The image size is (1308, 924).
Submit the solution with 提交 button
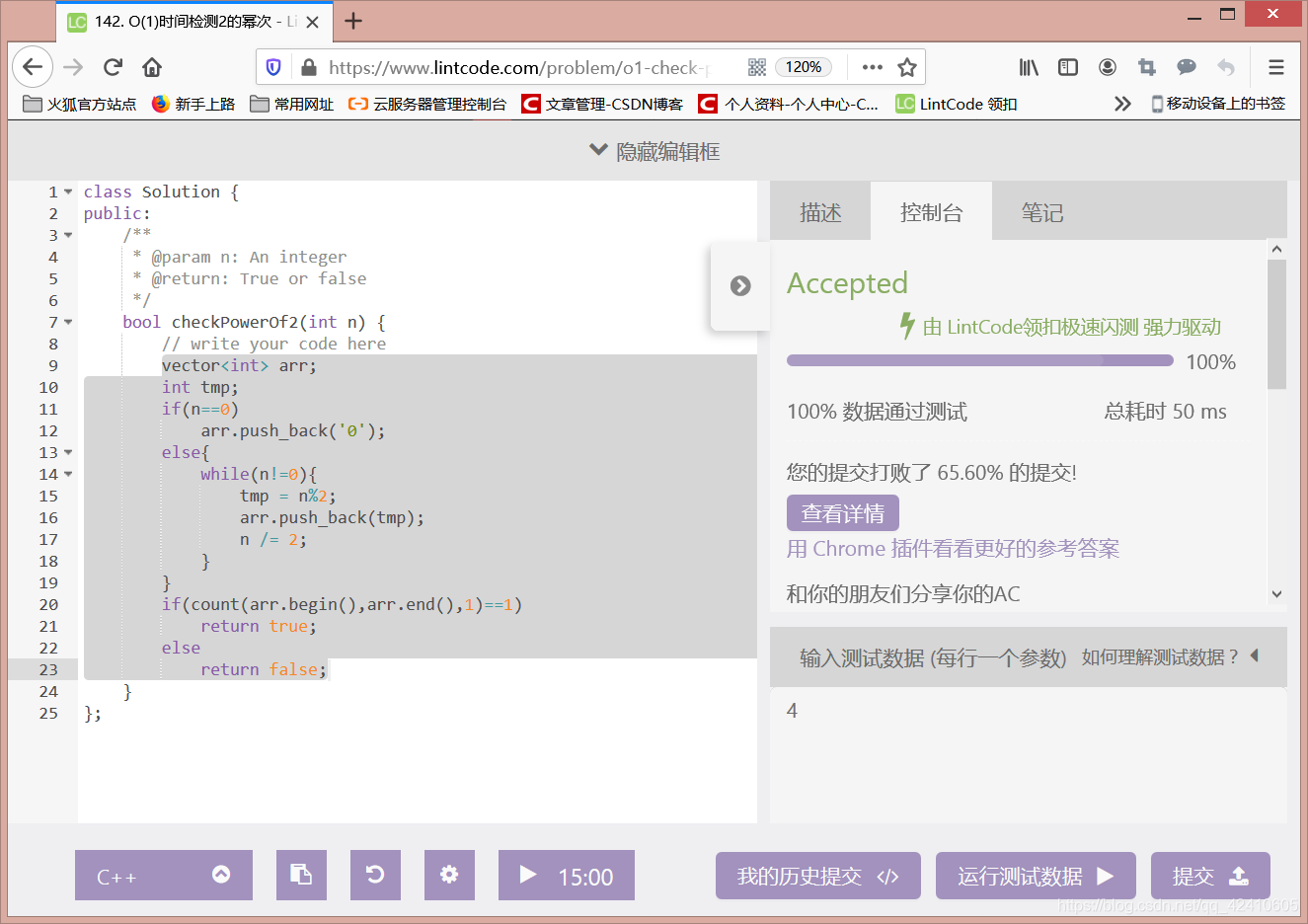tap(1210, 875)
